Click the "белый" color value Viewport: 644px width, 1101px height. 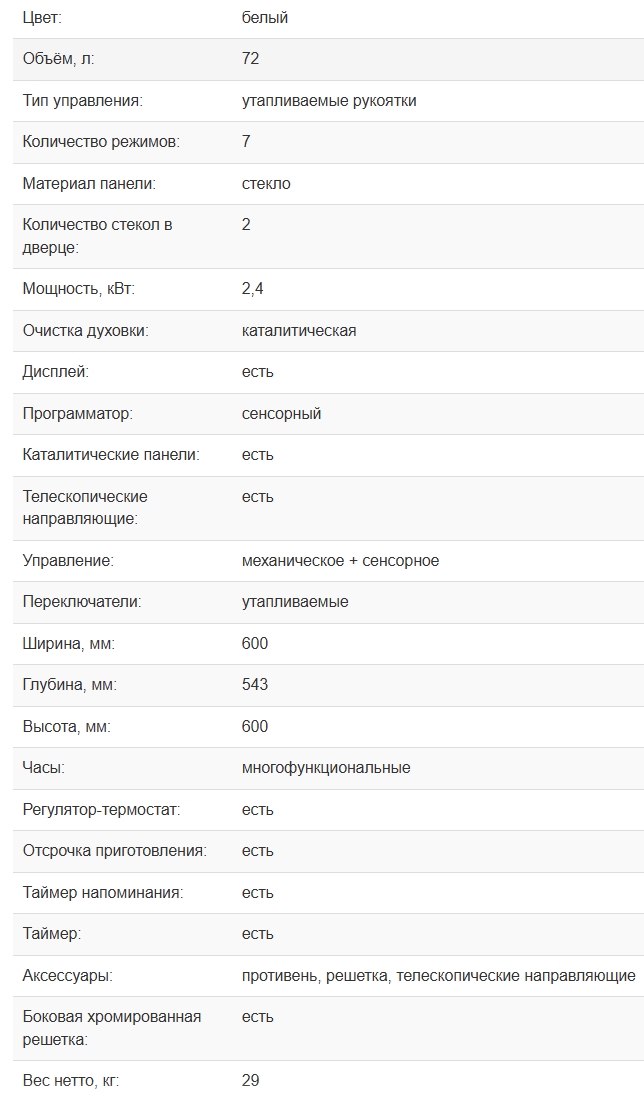click(265, 18)
